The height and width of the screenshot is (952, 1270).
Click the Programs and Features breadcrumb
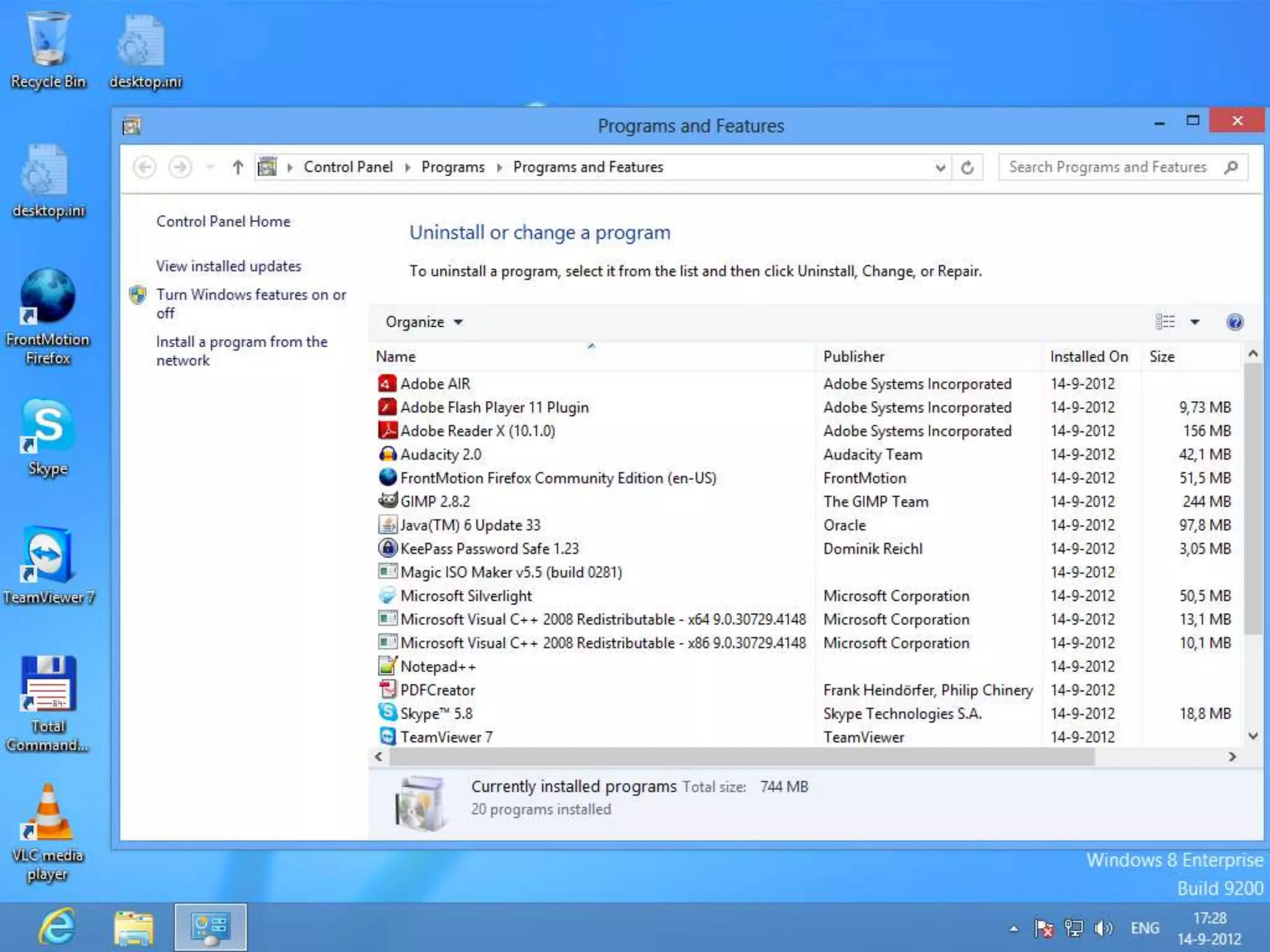point(588,167)
